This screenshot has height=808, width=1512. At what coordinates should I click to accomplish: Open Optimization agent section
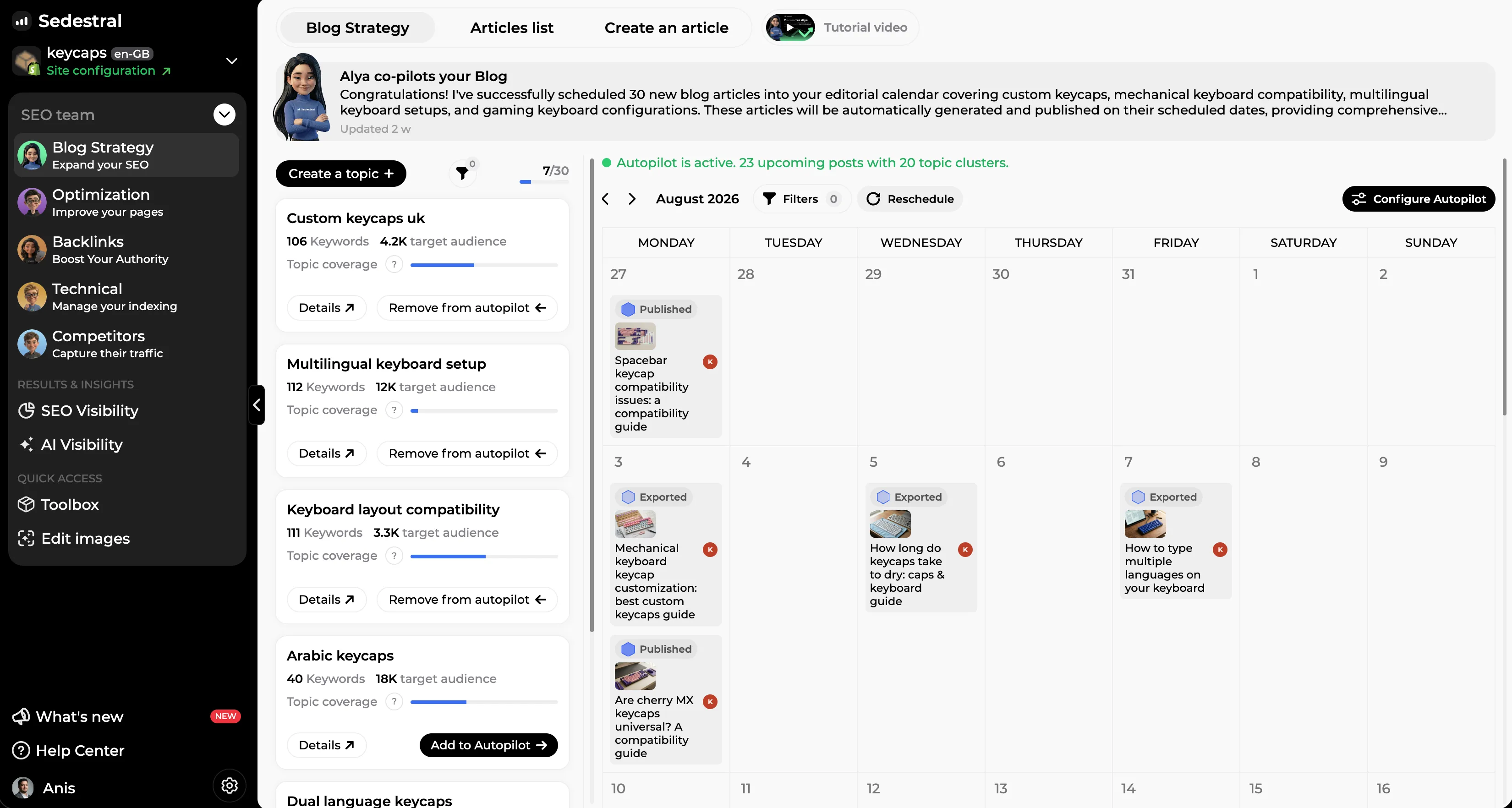click(x=126, y=202)
